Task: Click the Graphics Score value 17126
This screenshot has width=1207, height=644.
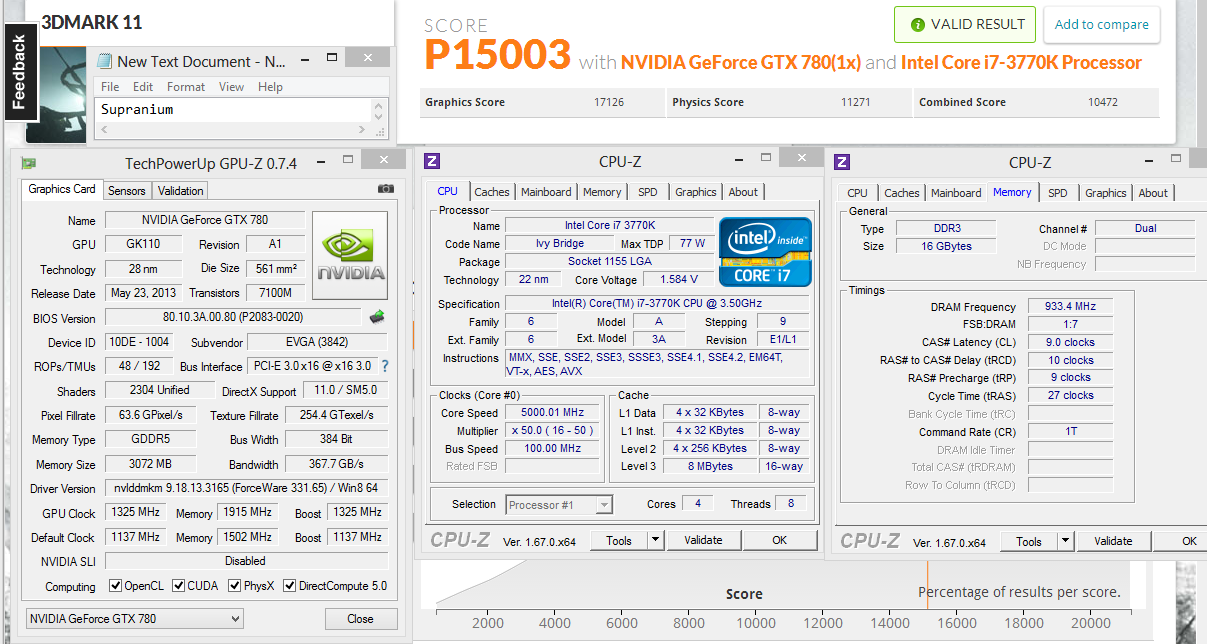Action: coord(609,102)
